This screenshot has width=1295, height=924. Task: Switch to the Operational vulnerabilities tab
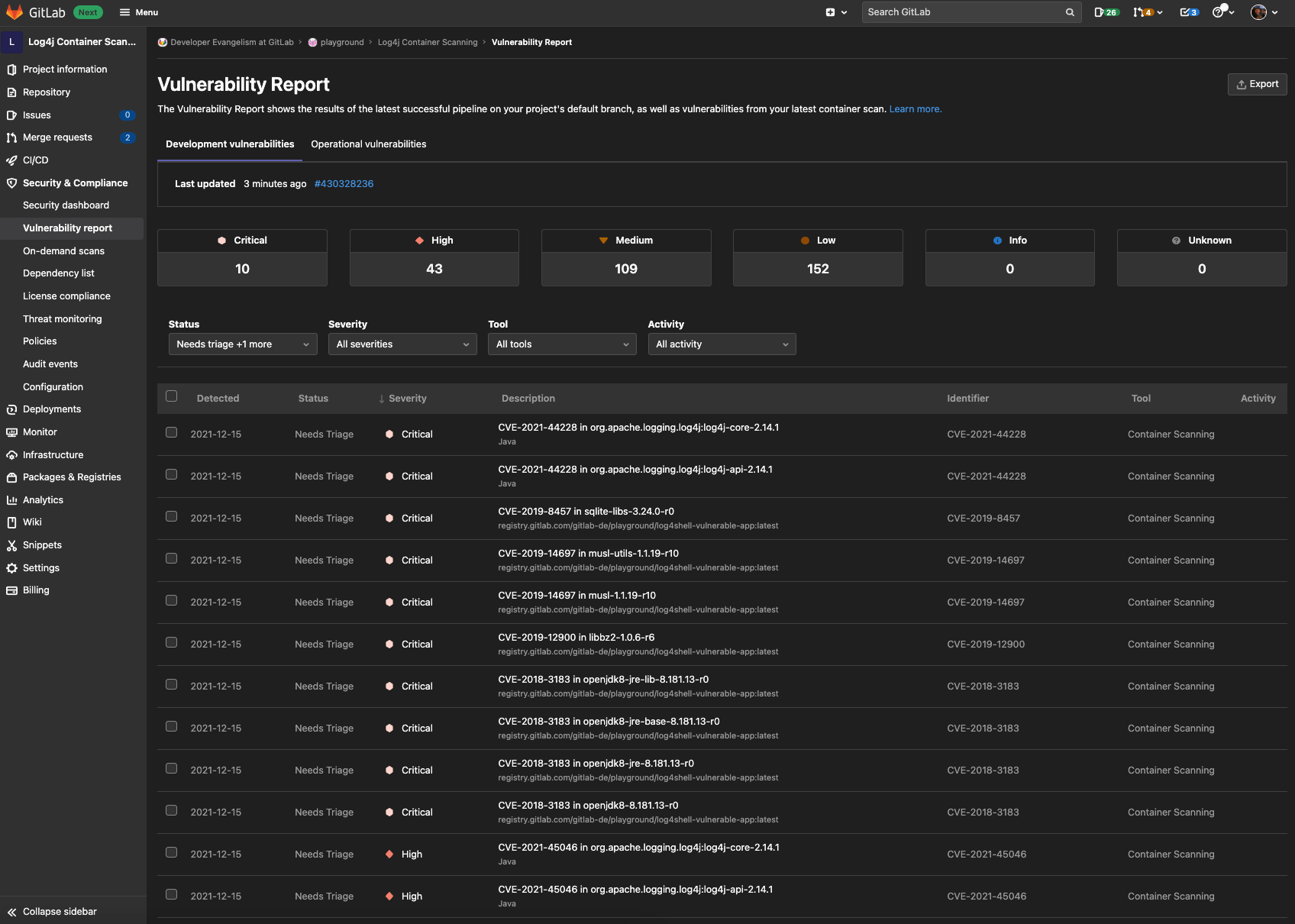coord(369,144)
